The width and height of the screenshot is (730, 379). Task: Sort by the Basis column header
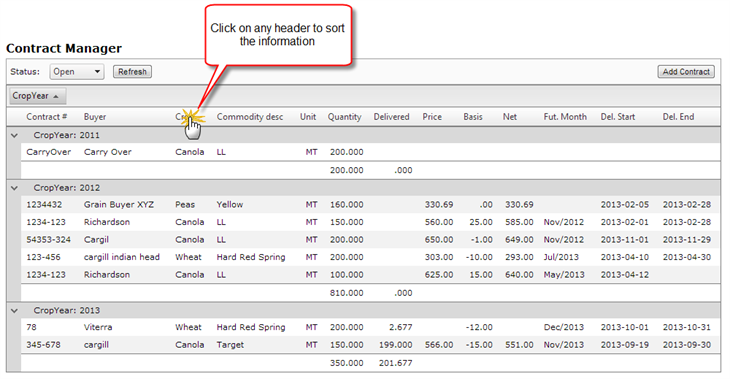click(x=473, y=117)
